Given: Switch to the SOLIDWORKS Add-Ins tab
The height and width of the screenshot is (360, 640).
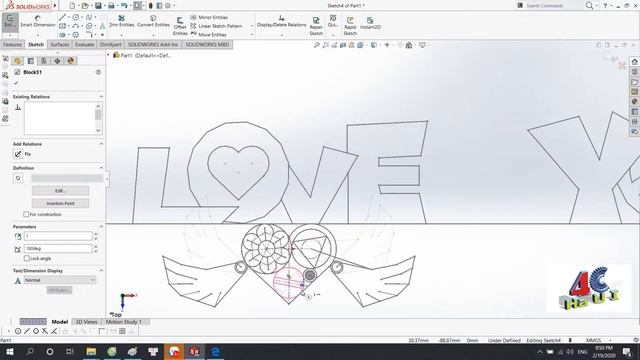Looking at the screenshot, I should click(153, 44).
